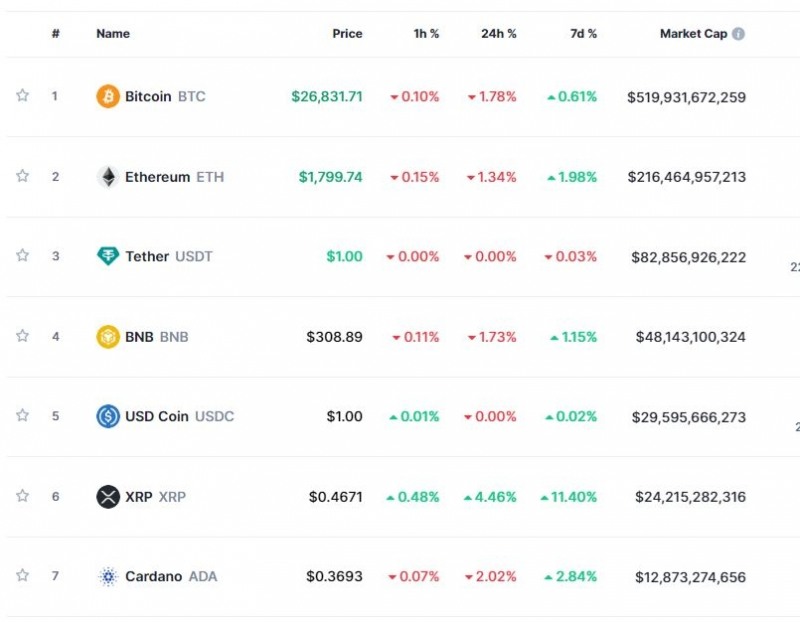Viewport: 800px width, 622px height.
Task: Click the XRP logo icon
Action: [108, 497]
